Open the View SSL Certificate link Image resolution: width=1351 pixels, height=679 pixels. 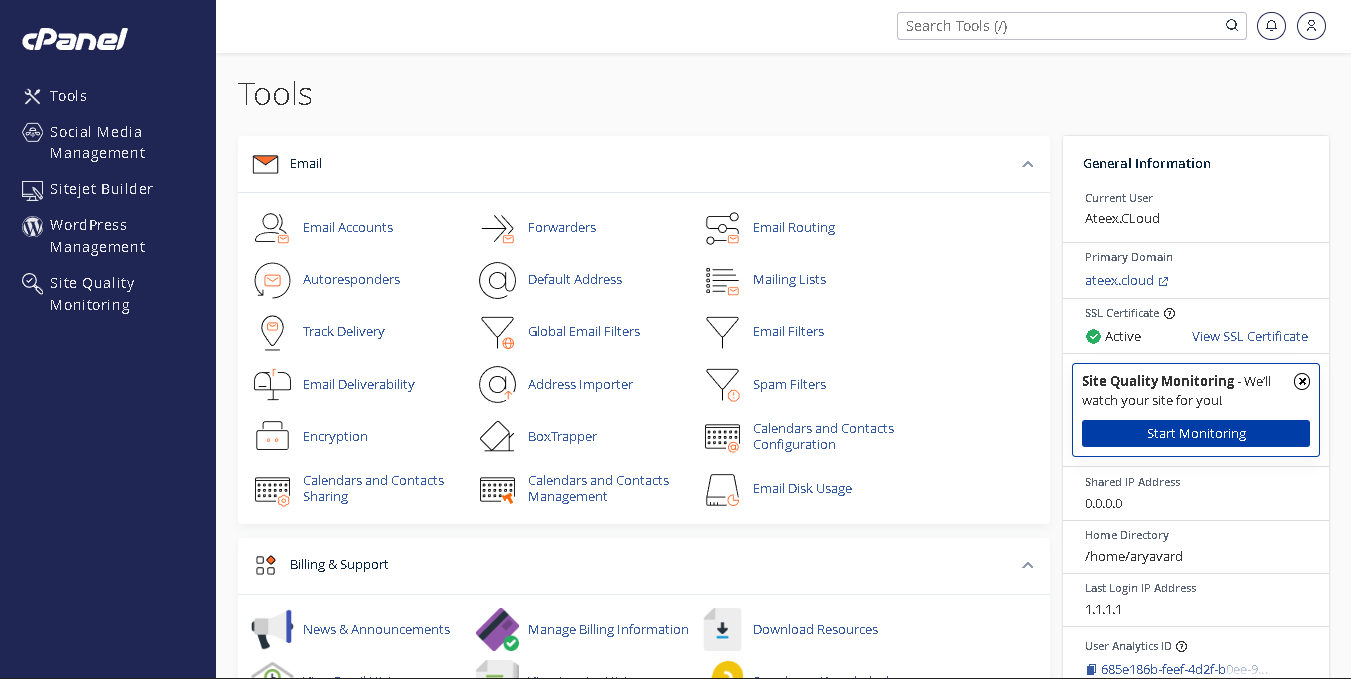coord(1250,336)
